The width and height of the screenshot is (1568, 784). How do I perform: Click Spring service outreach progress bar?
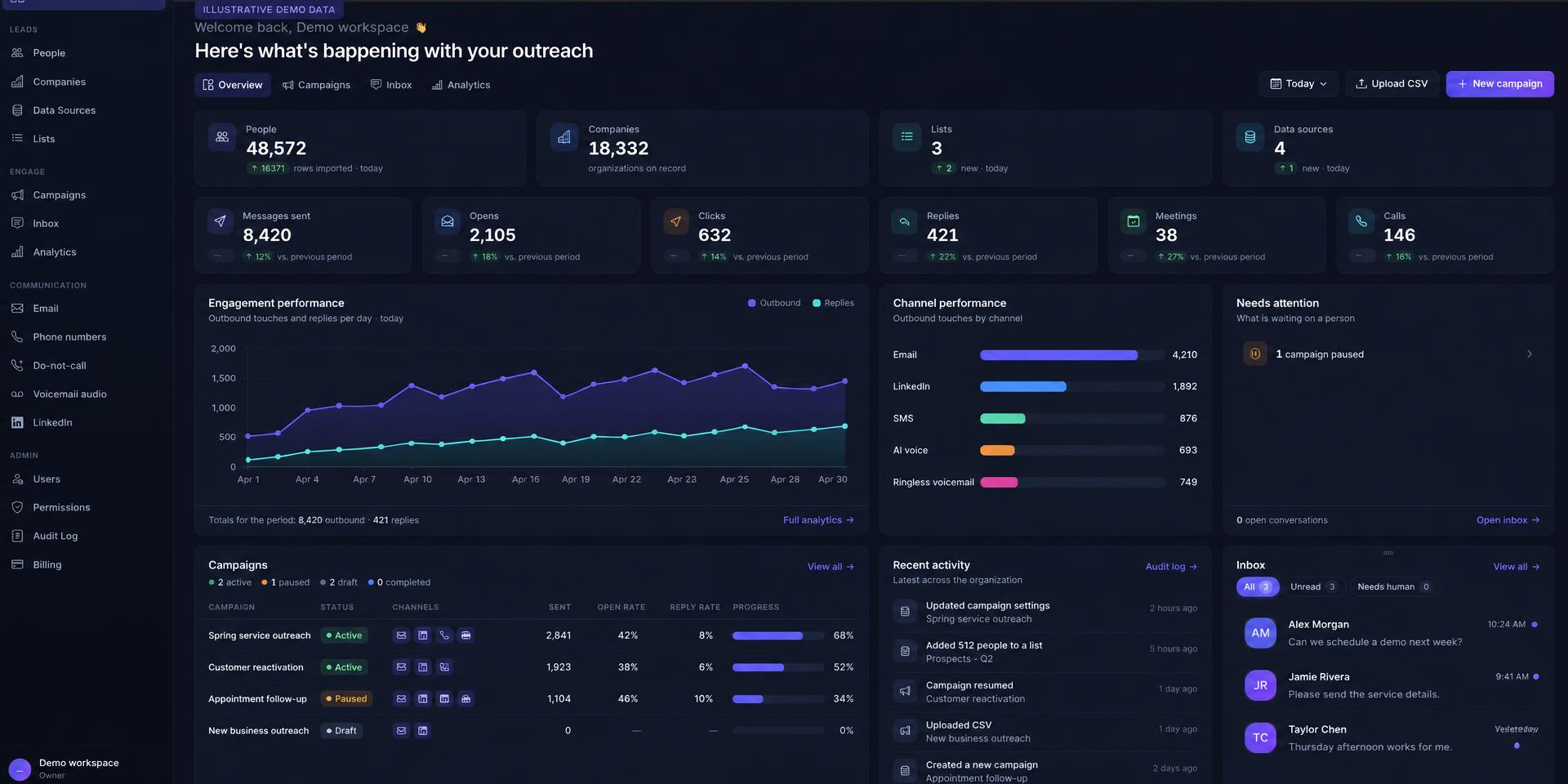coord(778,635)
